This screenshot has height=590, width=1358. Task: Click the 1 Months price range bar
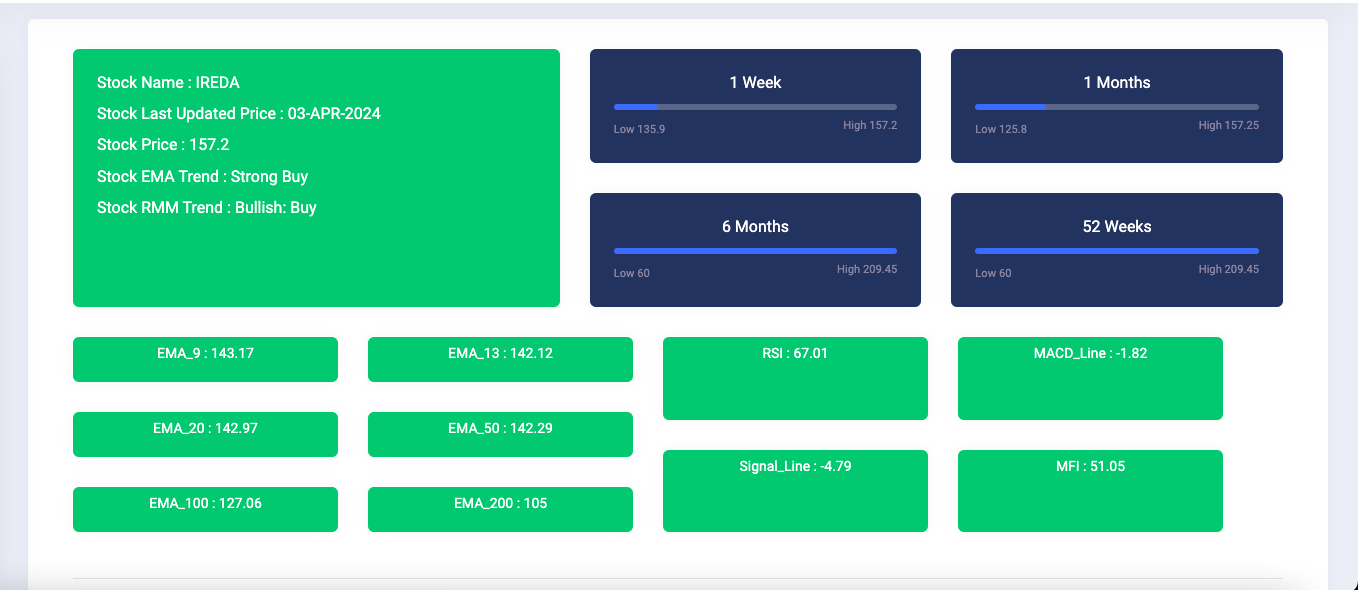(1117, 106)
